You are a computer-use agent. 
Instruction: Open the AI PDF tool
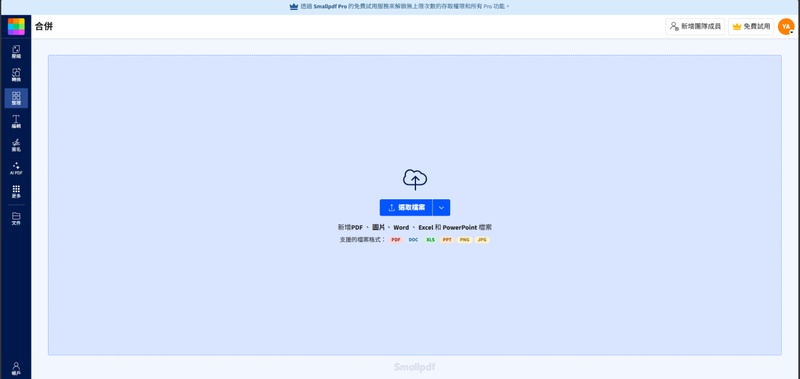click(x=16, y=168)
